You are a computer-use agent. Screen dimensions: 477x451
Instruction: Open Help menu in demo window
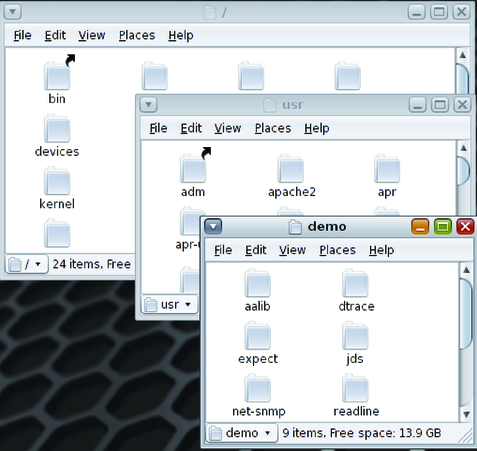(x=381, y=250)
